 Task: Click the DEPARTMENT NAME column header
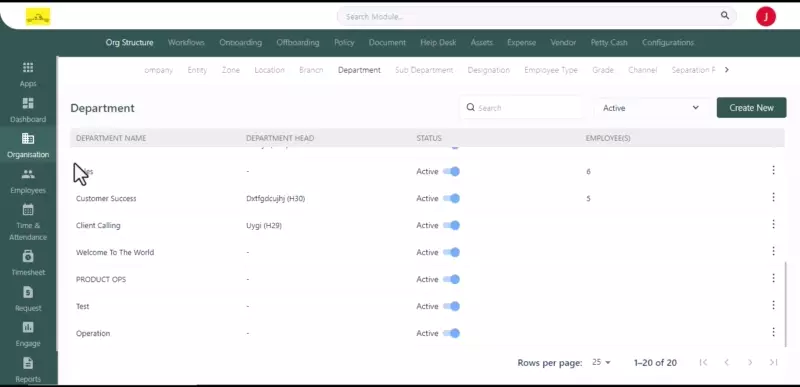[111, 138]
